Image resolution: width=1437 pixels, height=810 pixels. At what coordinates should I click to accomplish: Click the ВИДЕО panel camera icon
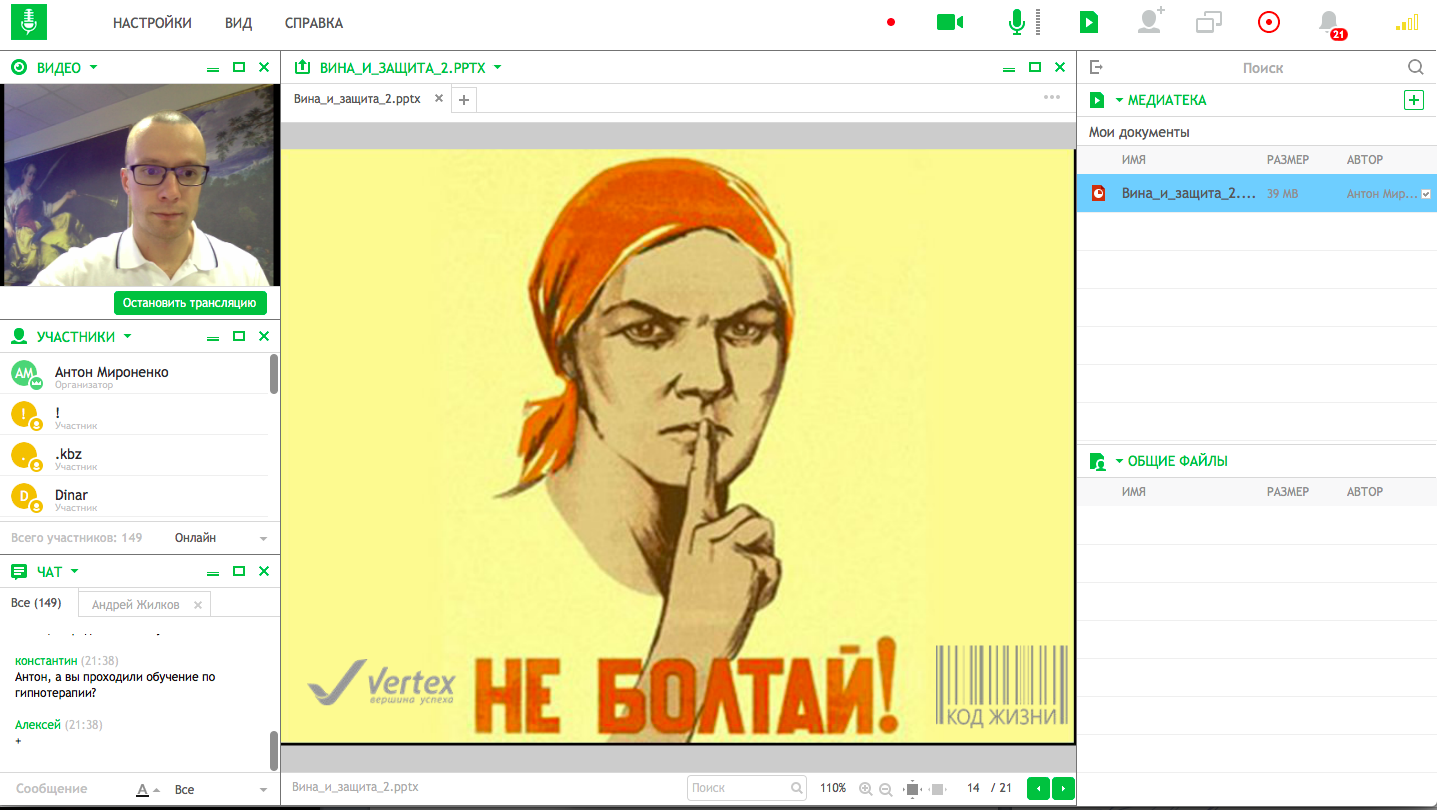coord(18,67)
